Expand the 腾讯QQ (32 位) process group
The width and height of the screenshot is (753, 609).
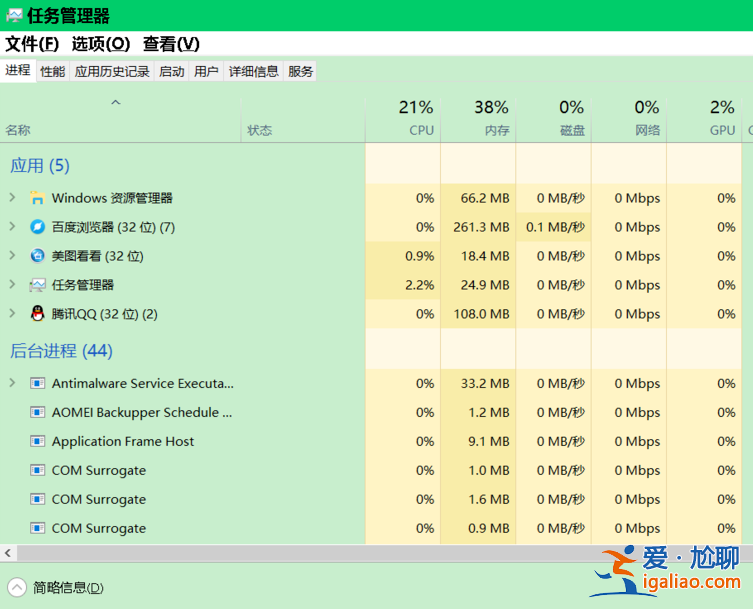pyautogui.click(x=12, y=313)
